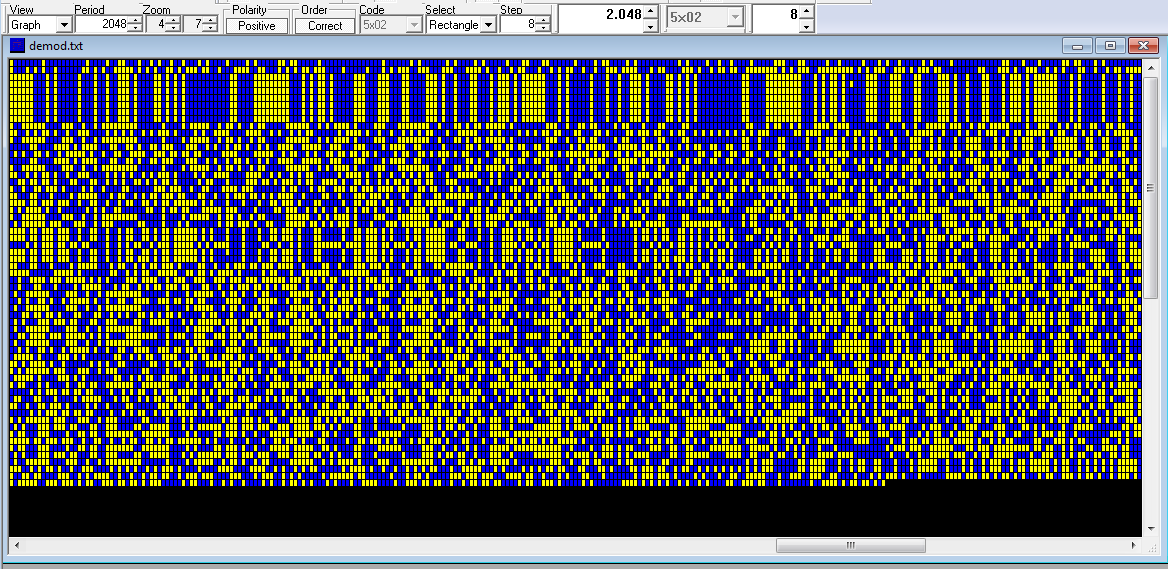Click the demod.txt window title text
This screenshot has height=569, width=1168.
tap(56, 45)
